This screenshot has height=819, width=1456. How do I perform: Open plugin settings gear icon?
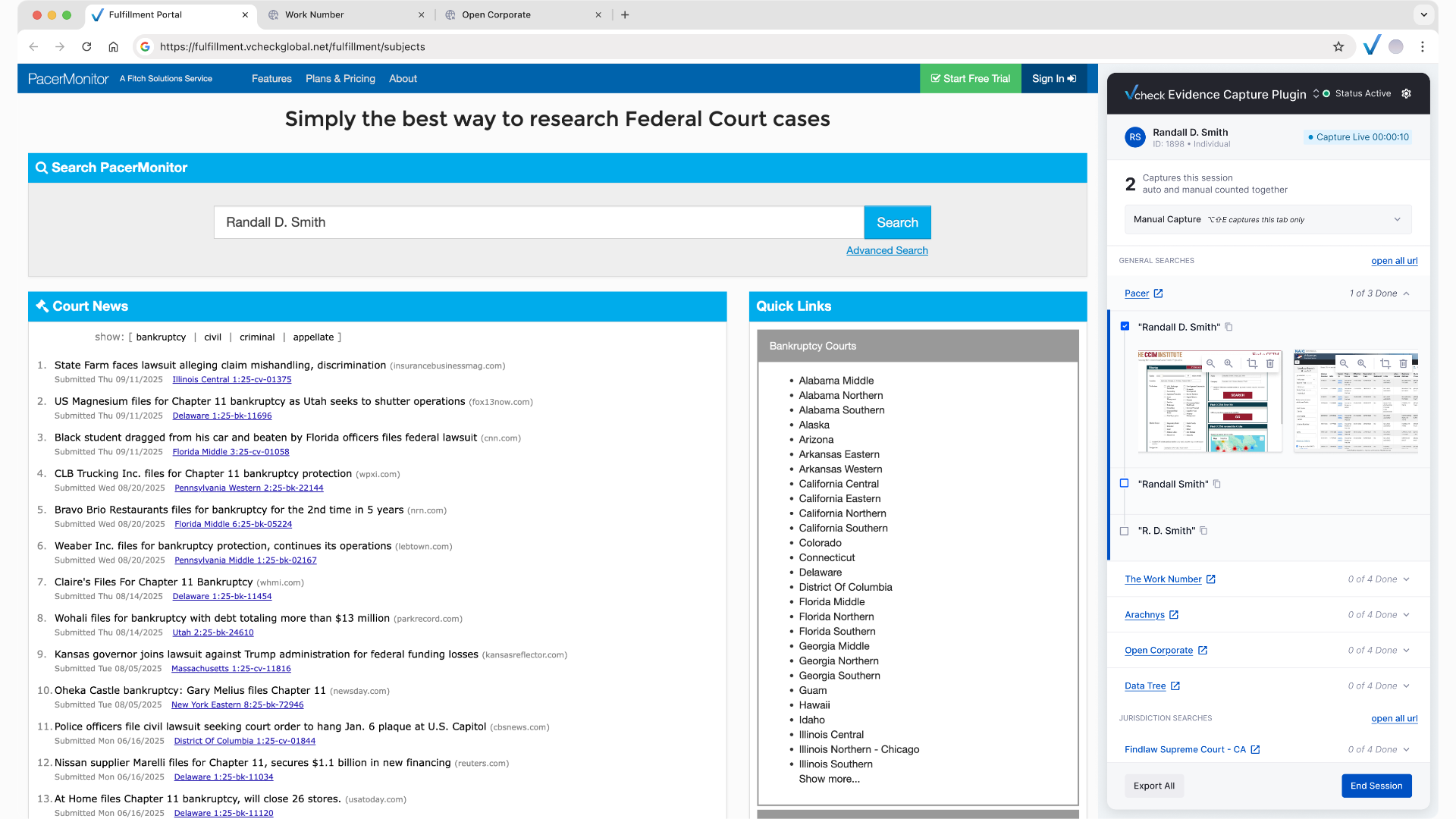pos(1407,93)
